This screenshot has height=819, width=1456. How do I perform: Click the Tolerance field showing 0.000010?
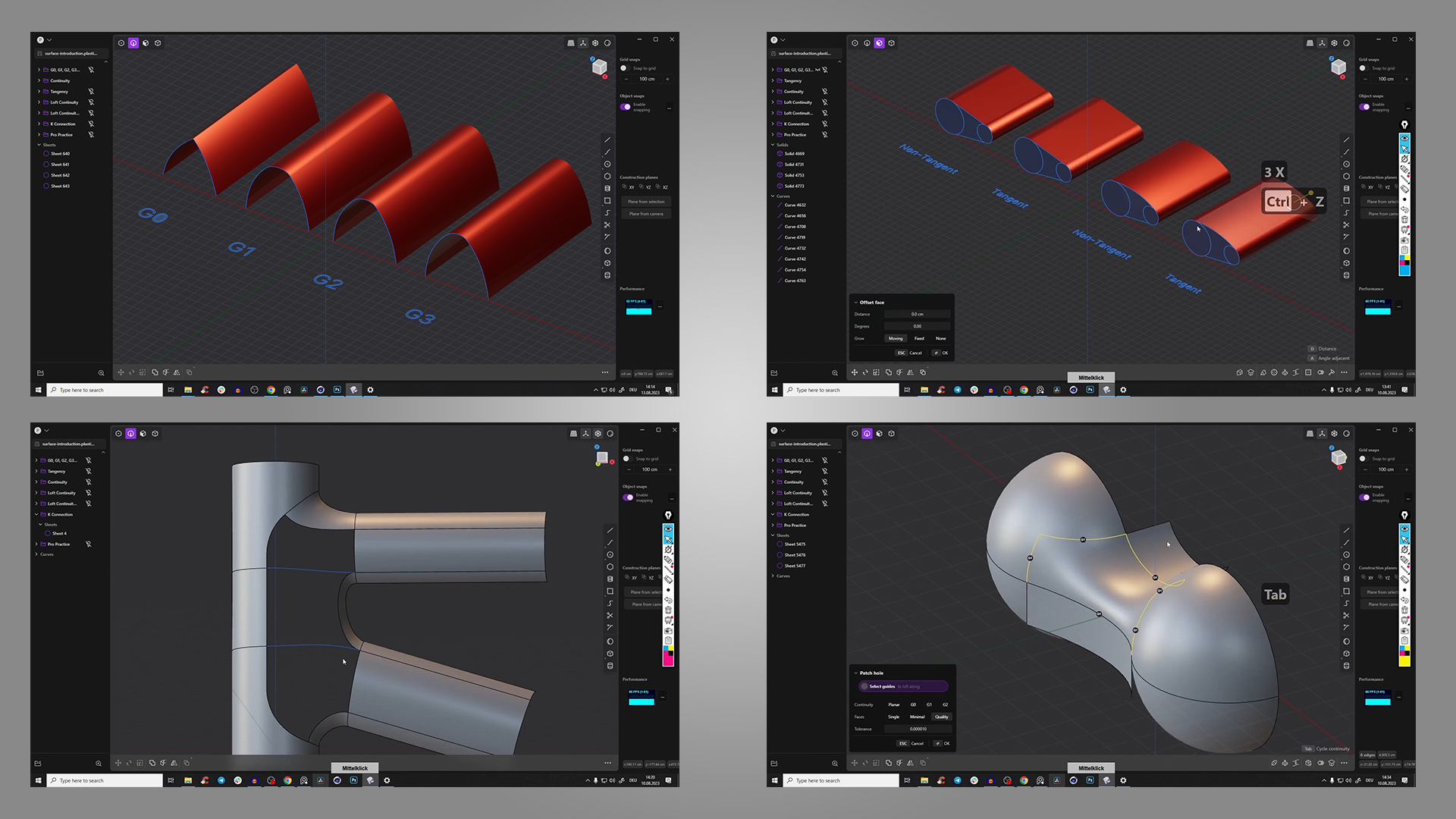pos(918,729)
